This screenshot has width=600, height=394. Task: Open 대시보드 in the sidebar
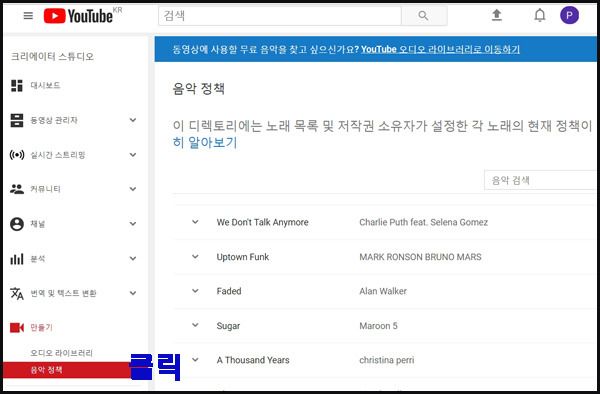[45, 86]
